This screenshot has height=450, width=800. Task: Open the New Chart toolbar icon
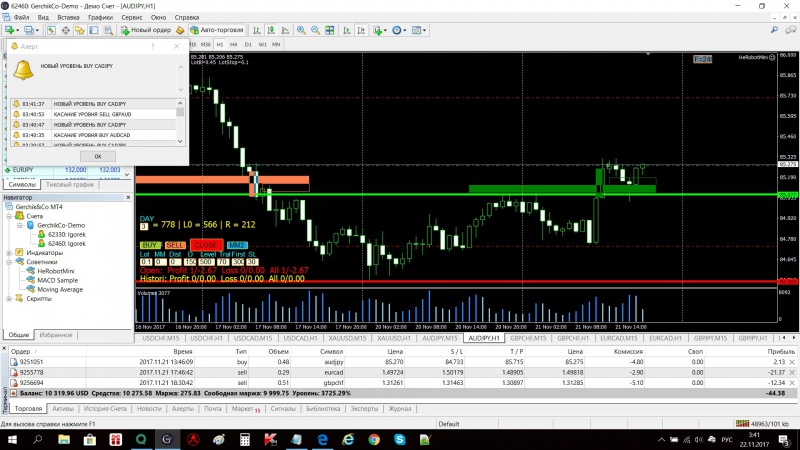click(x=10, y=30)
